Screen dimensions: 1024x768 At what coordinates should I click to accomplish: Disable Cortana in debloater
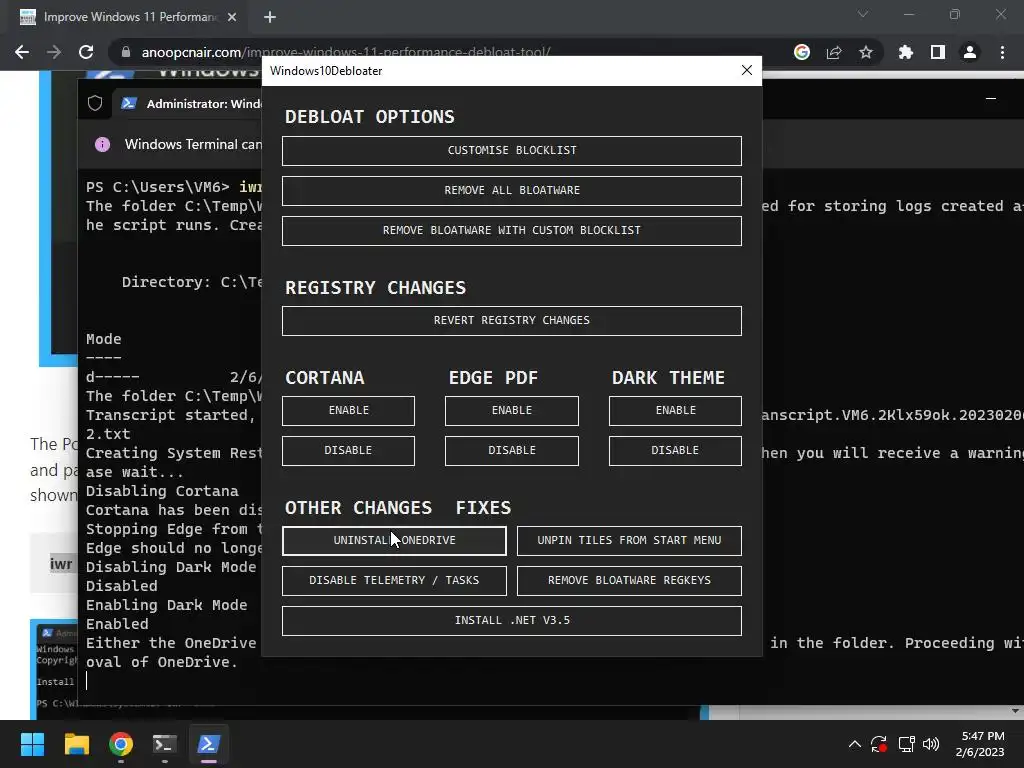coord(348,451)
